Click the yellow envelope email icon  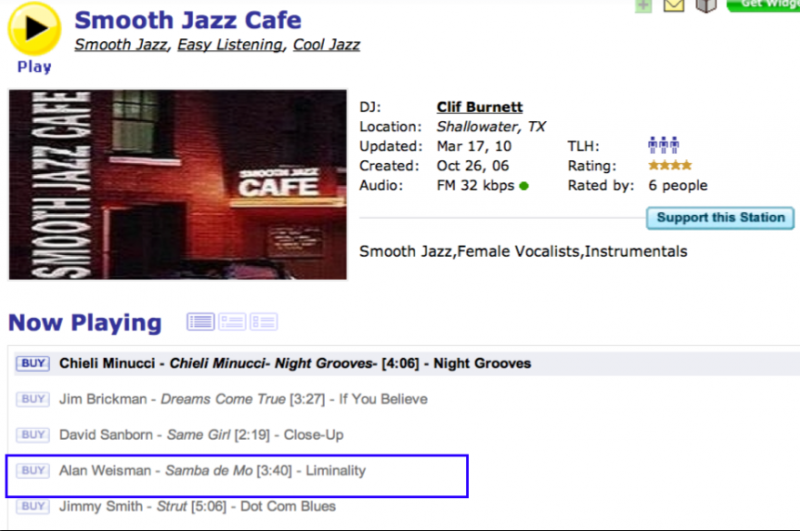673,5
